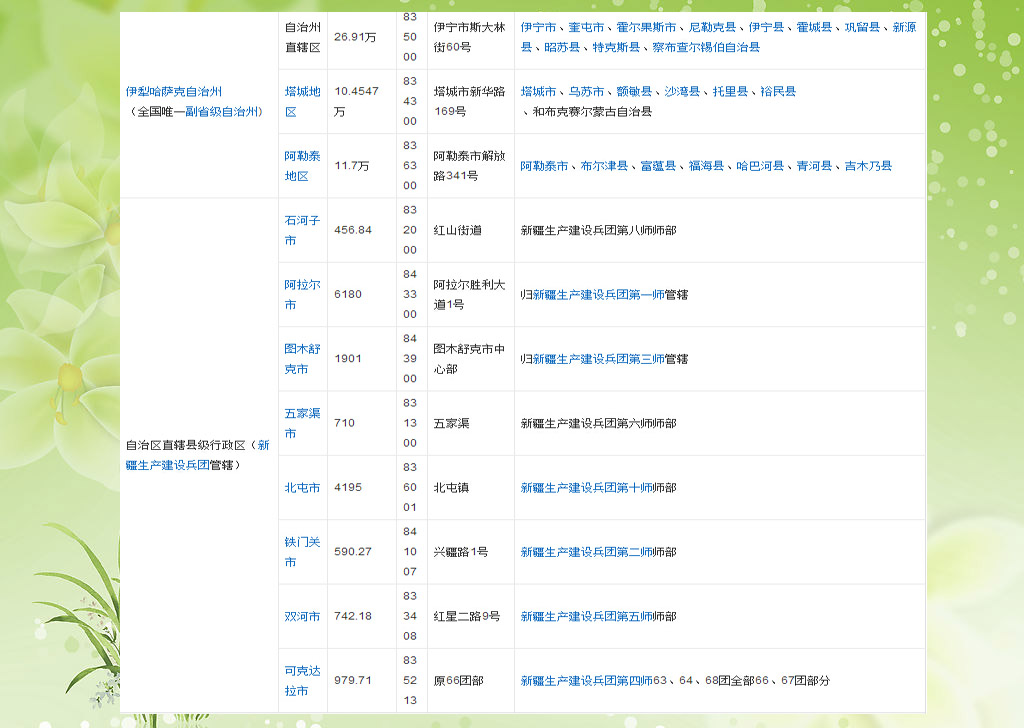Visit the 阿勒泰市 link
This screenshot has width=1024, height=728.
tap(544, 166)
